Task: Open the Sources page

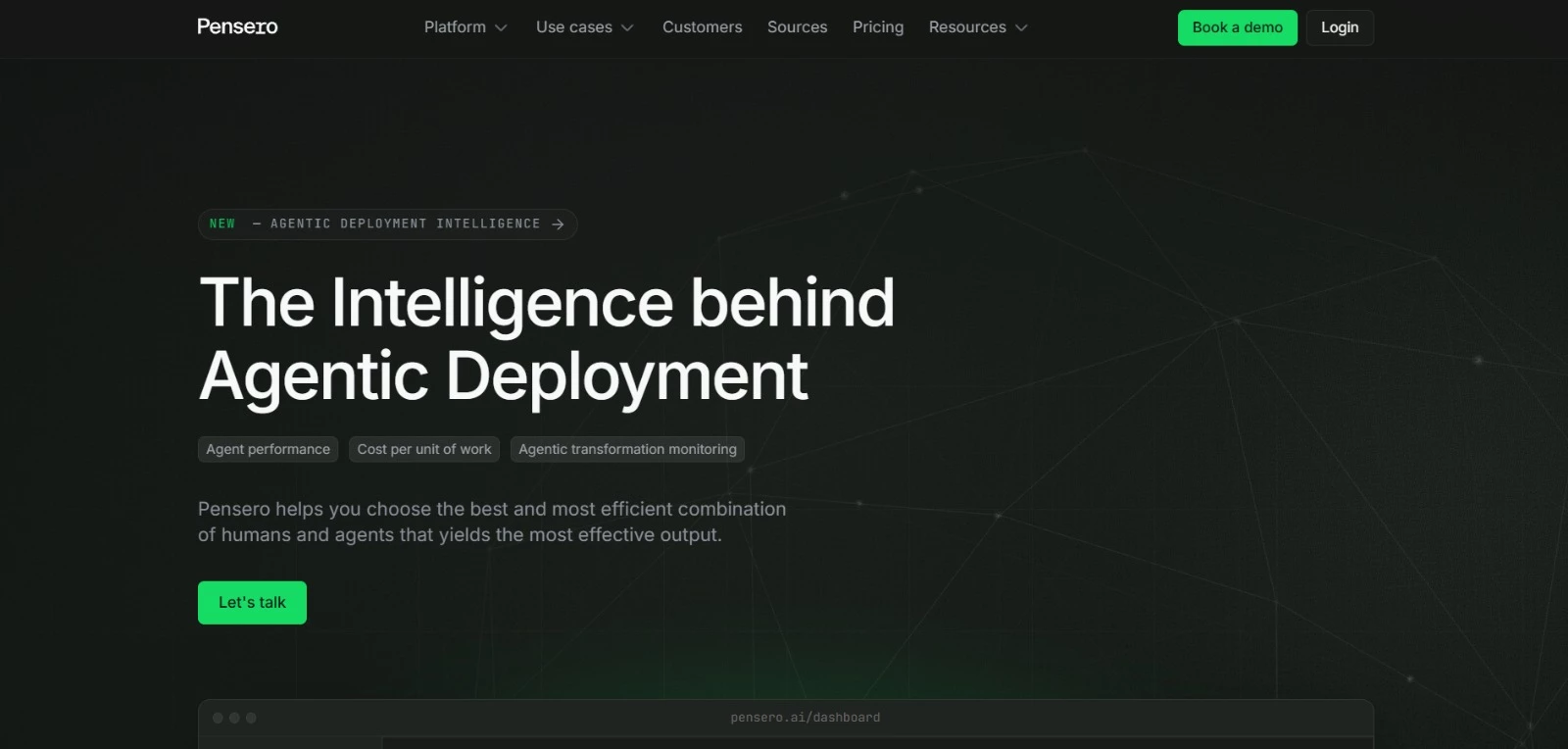Action: click(797, 27)
